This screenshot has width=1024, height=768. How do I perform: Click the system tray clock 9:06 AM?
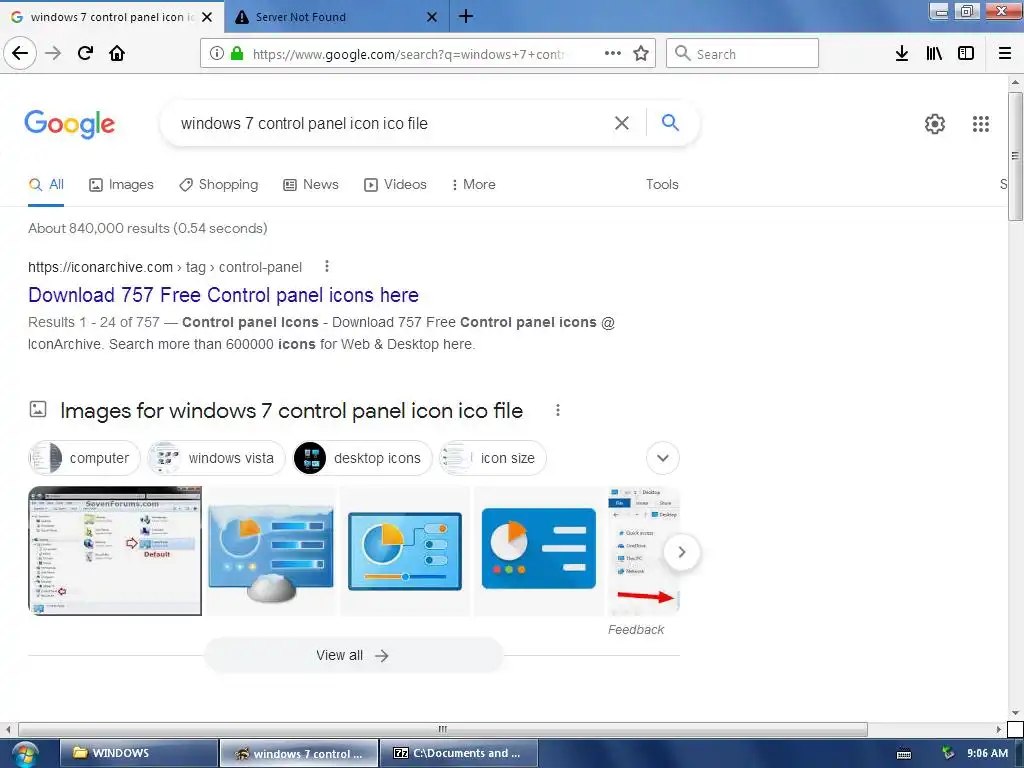pyautogui.click(x=987, y=753)
